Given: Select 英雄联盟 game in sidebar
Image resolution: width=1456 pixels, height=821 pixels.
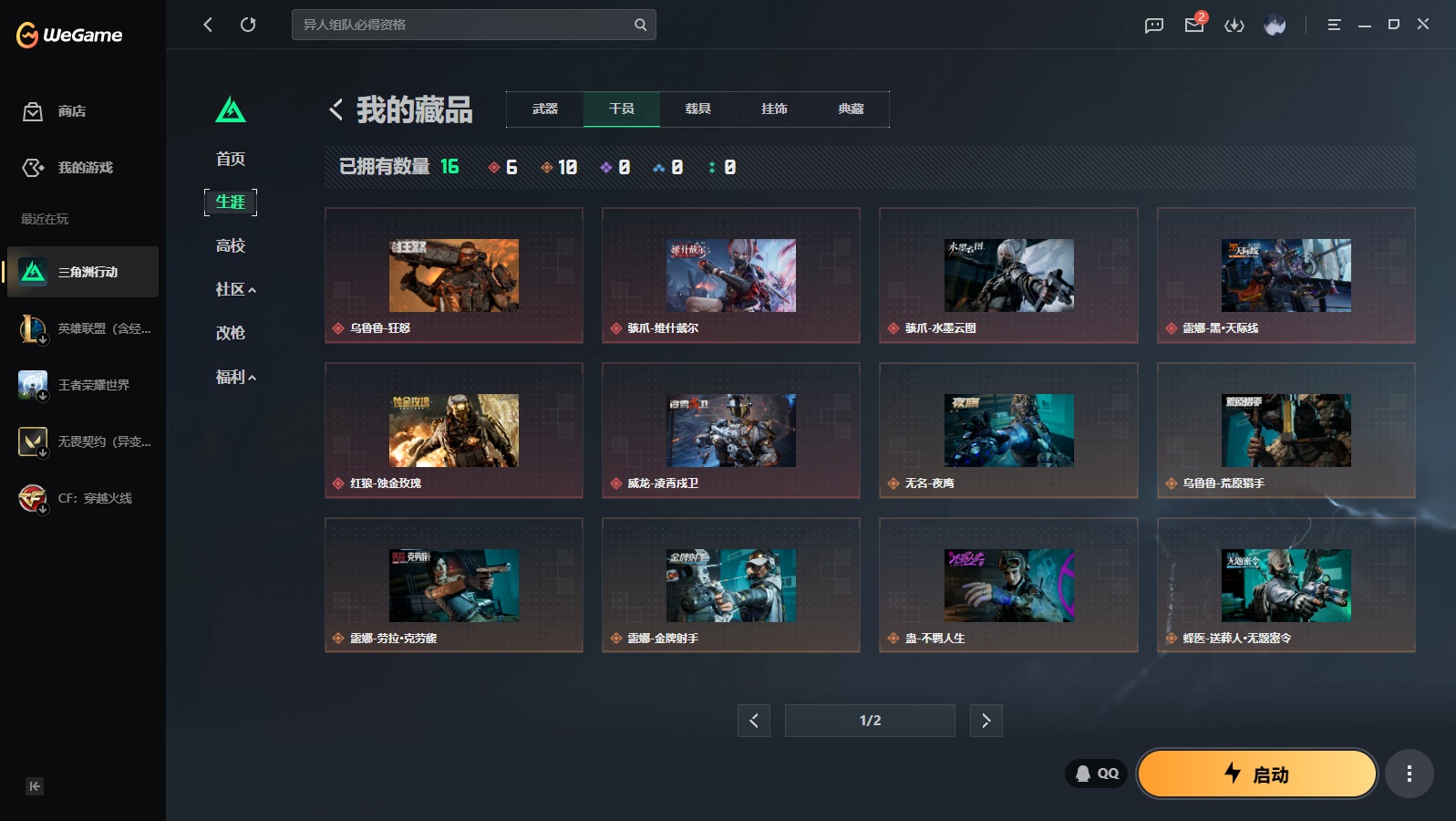Looking at the screenshot, I should coord(83,328).
